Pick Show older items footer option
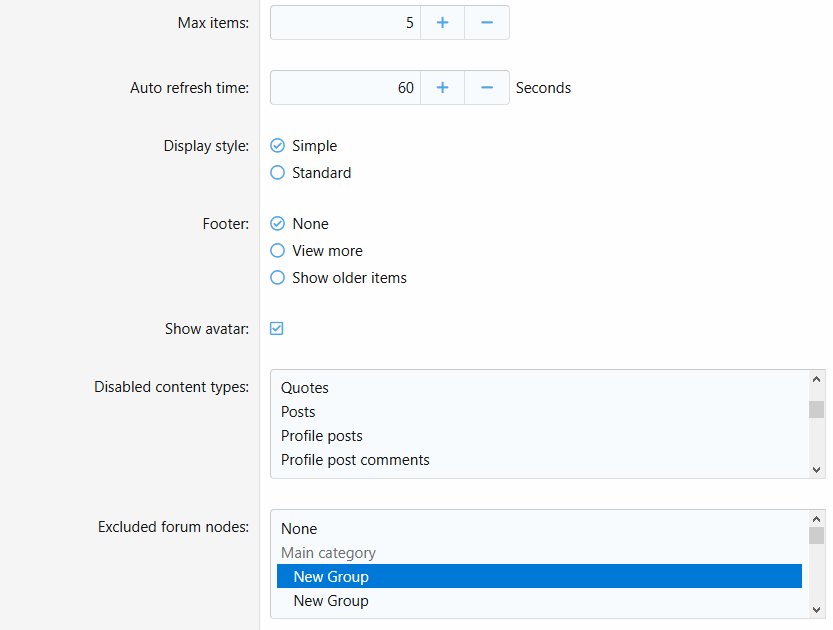This screenshot has width=833, height=630. coord(278,278)
